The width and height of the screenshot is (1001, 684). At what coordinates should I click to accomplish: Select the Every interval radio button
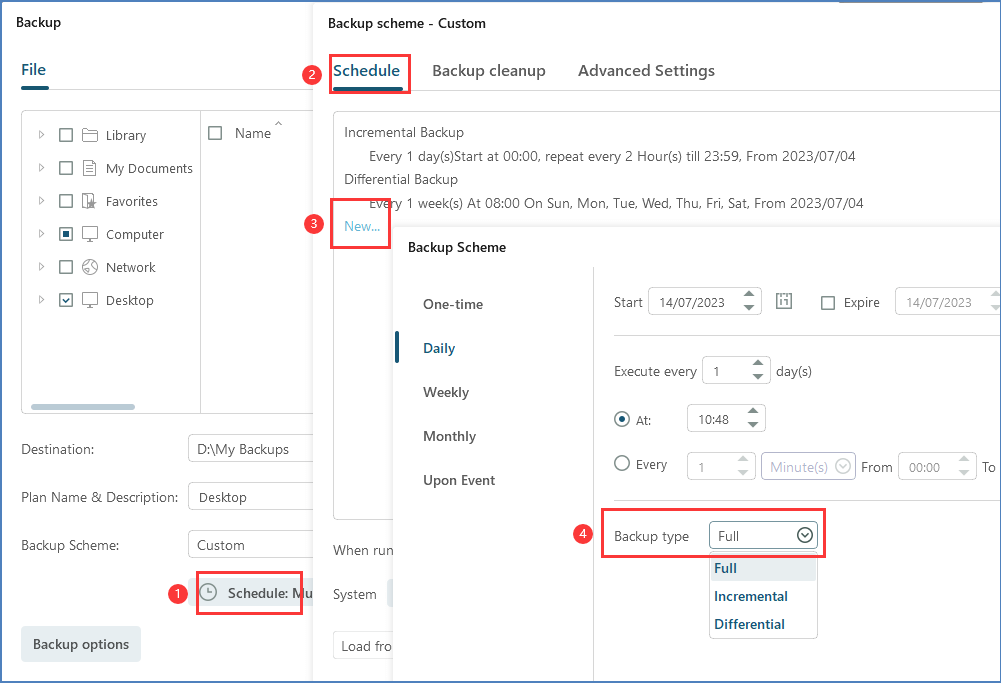point(622,464)
